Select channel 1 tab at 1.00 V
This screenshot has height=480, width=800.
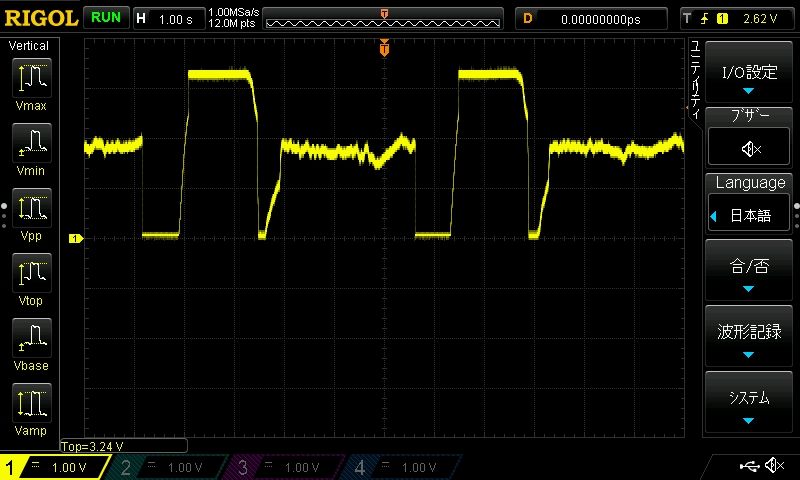(x=56, y=467)
